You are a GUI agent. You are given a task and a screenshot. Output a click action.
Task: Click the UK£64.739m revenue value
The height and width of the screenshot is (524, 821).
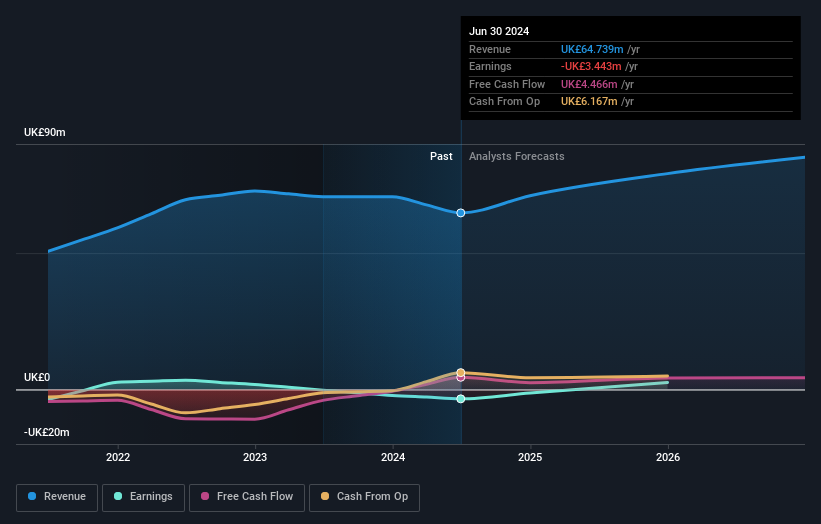pos(592,49)
